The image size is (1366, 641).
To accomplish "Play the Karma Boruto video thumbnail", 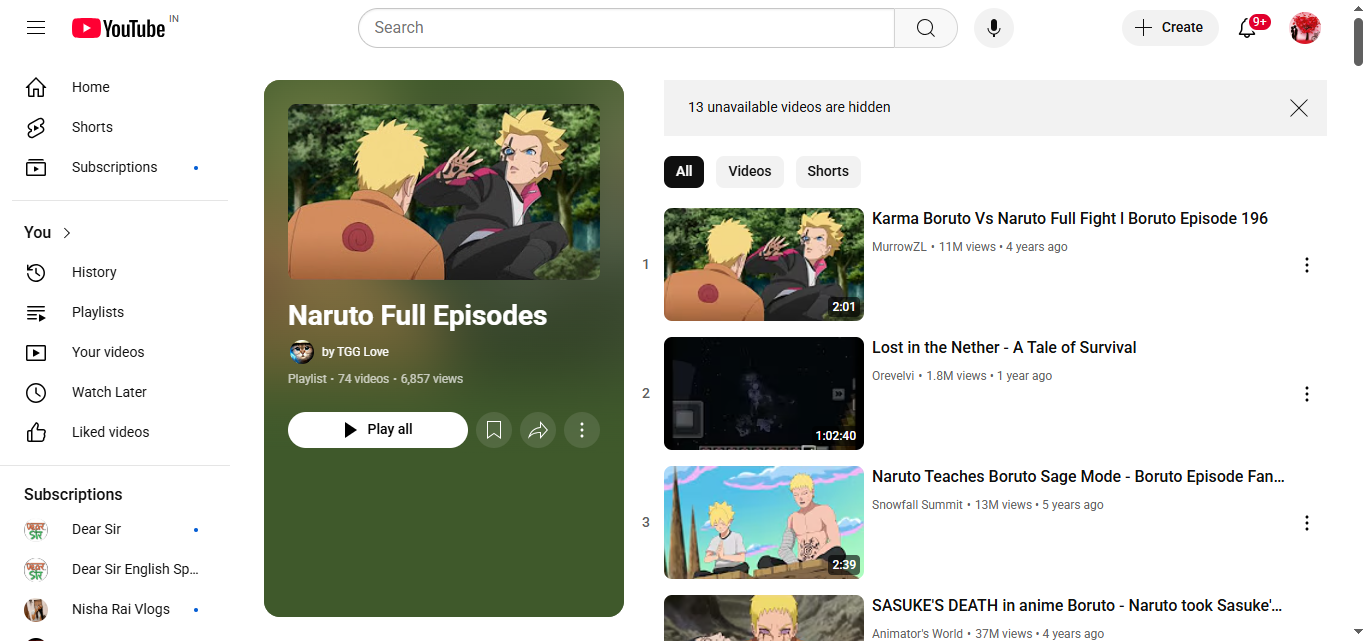I will click(x=764, y=265).
